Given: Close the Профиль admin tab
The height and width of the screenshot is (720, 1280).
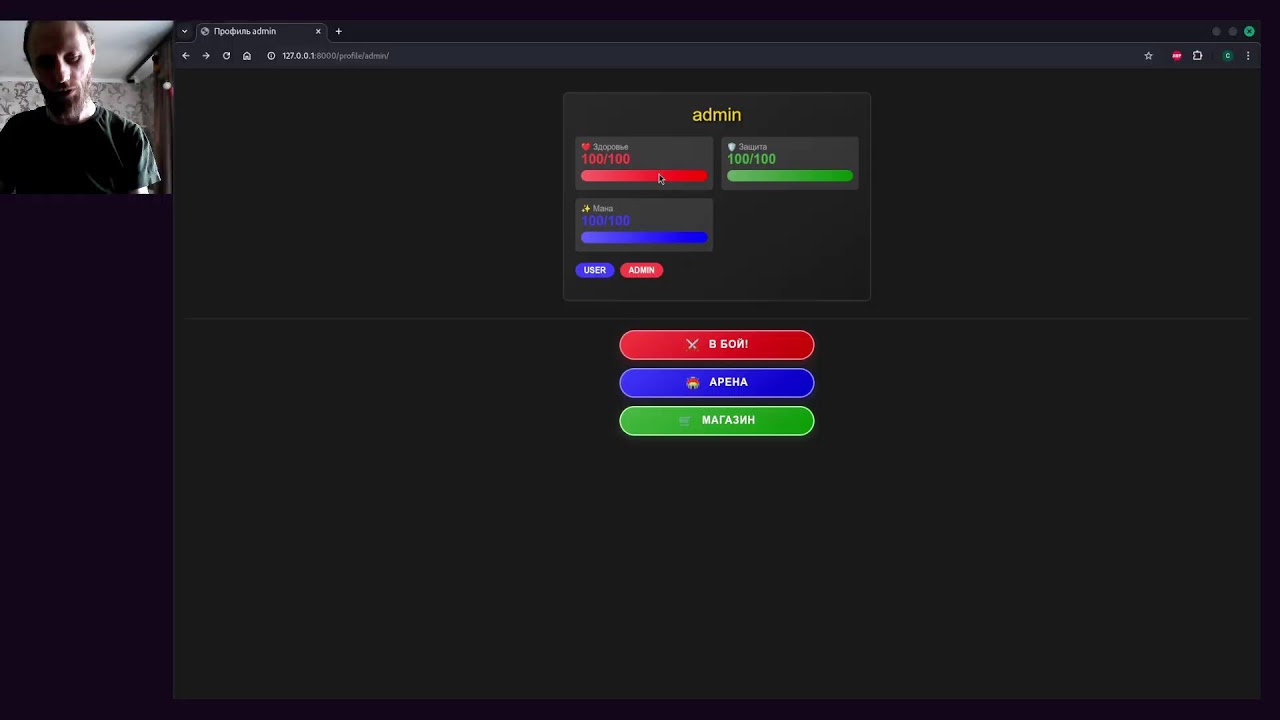Looking at the screenshot, I should 318,31.
